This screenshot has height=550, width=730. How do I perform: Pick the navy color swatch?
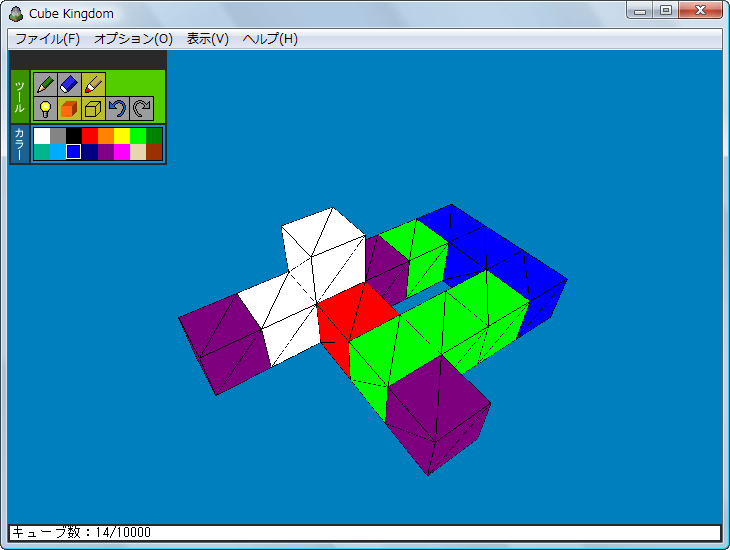click(90, 152)
